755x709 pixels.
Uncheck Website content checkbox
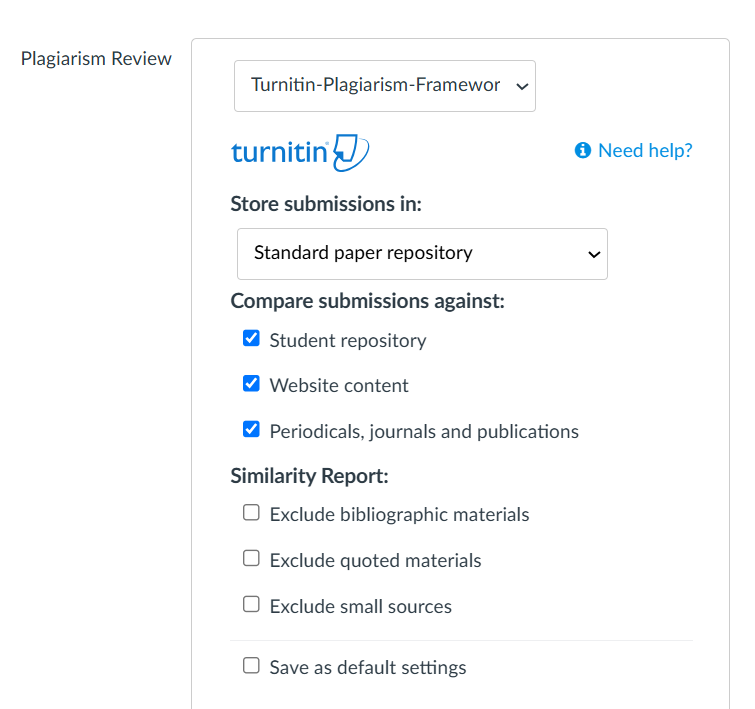click(x=251, y=383)
